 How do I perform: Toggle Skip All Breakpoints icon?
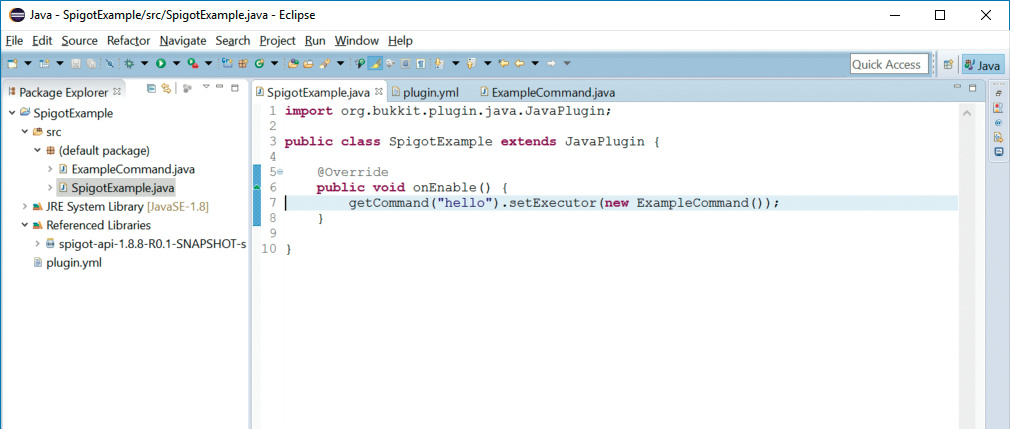coord(109,63)
